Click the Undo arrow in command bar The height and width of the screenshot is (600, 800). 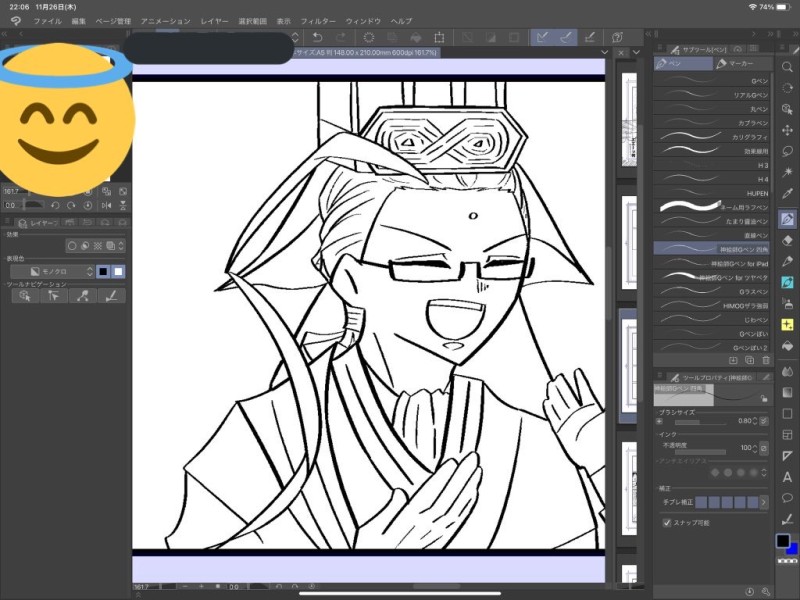(x=317, y=37)
